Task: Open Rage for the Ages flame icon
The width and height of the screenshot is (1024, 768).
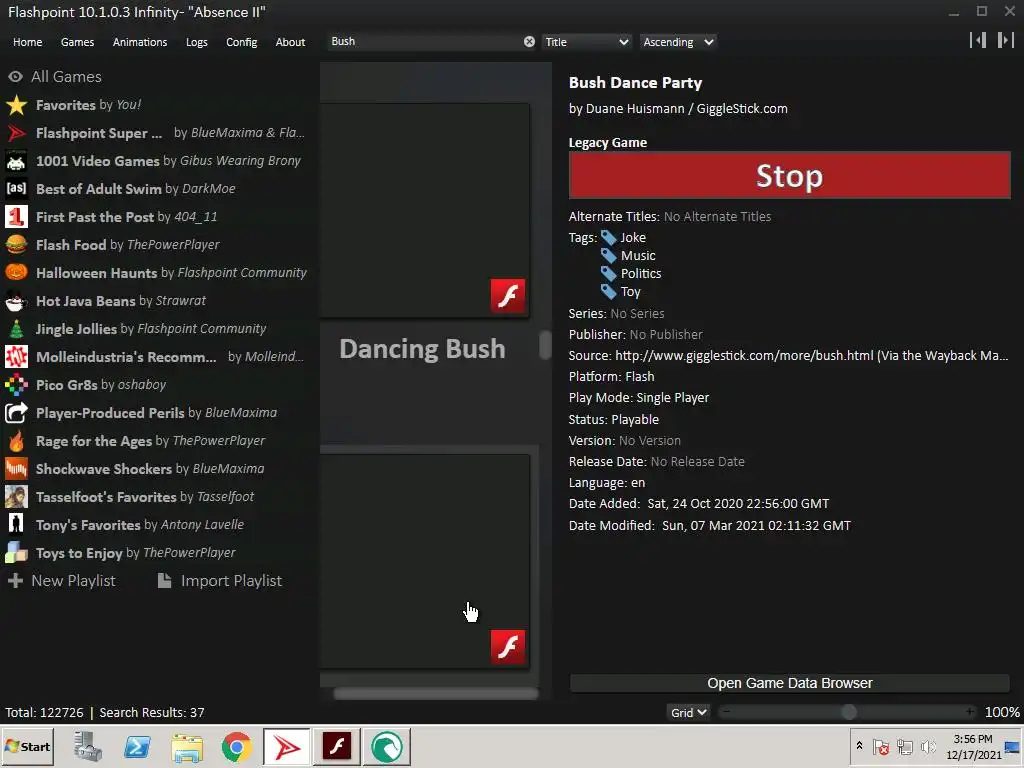Action: [x=16, y=441]
